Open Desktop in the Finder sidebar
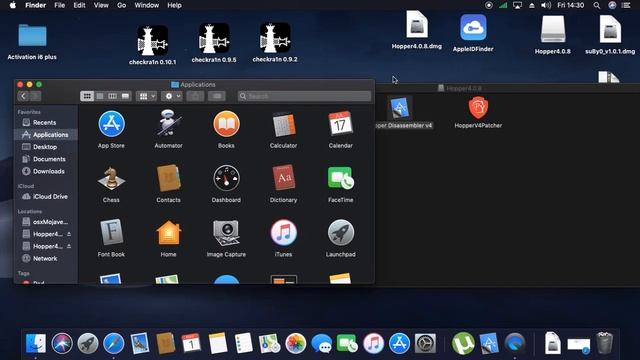Image resolution: width=640 pixels, height=360 pixels. tap(46, 147)
